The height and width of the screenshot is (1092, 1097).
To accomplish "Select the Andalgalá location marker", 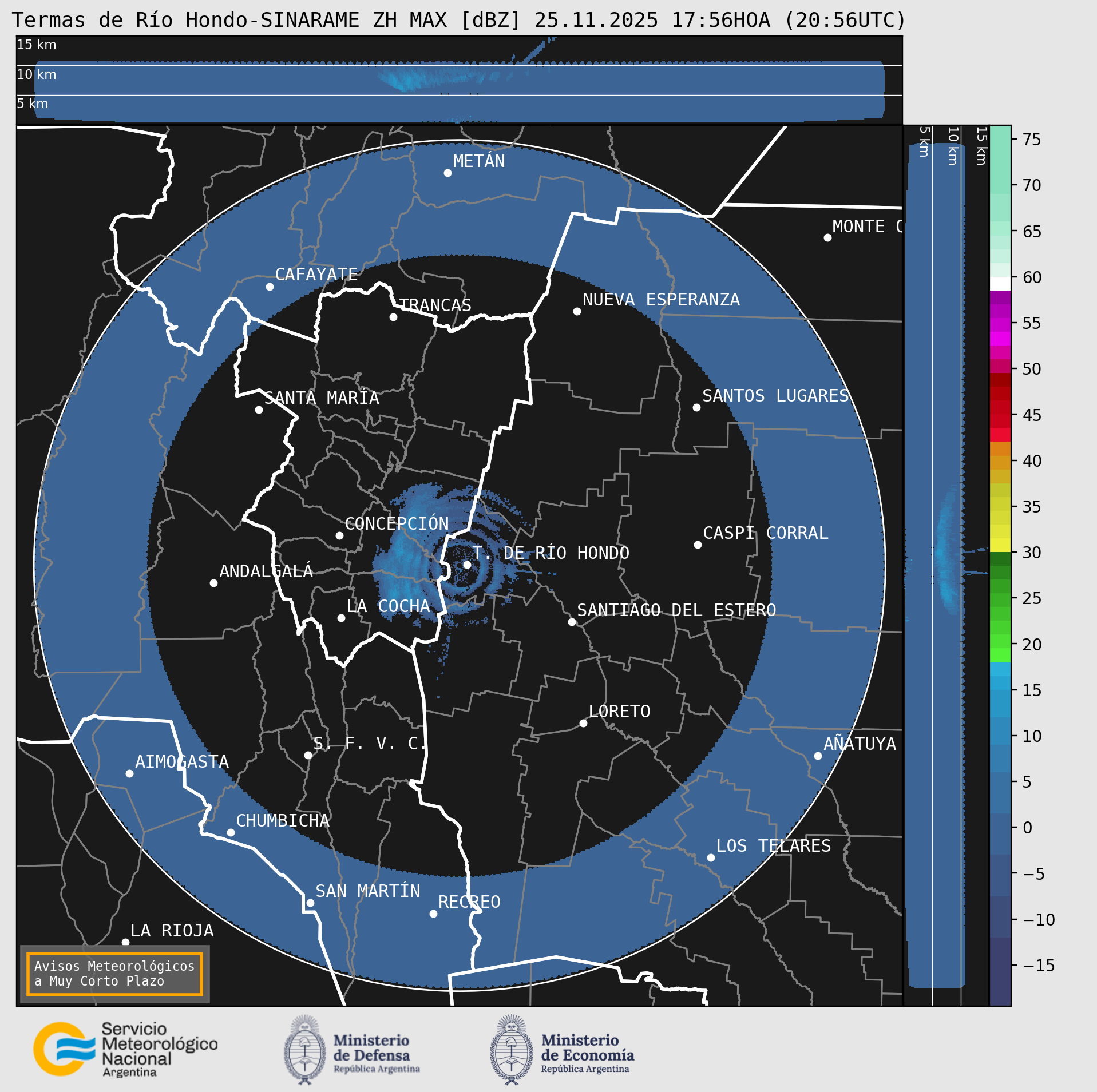I will 213,583.
